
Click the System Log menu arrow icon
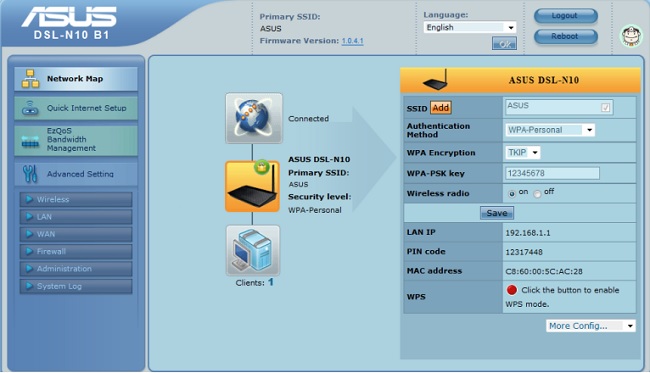pos(29,286)
